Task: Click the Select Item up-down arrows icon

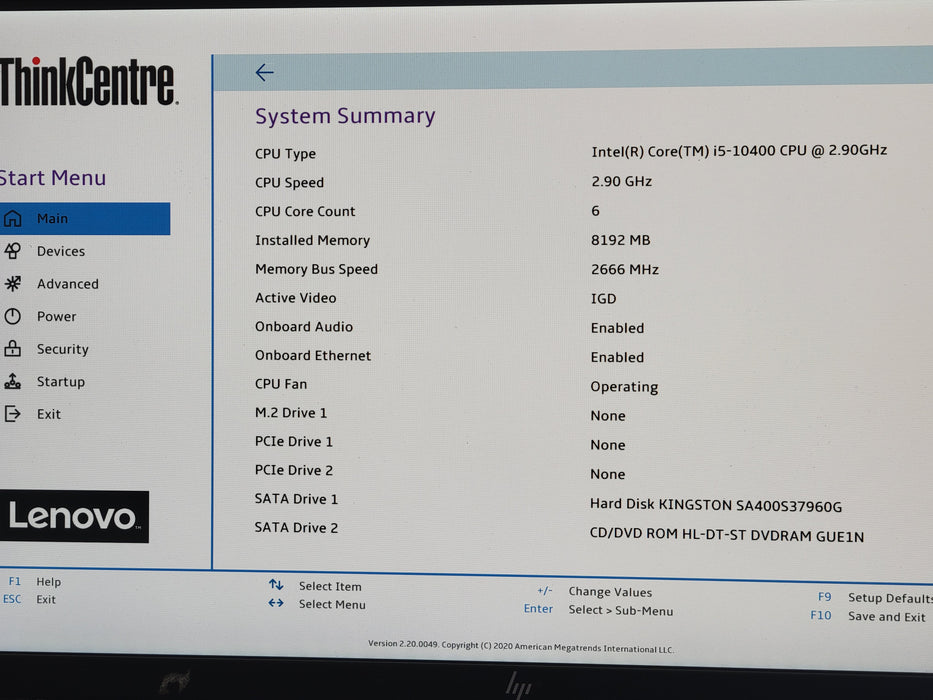Action: click(x=276, y=585)
